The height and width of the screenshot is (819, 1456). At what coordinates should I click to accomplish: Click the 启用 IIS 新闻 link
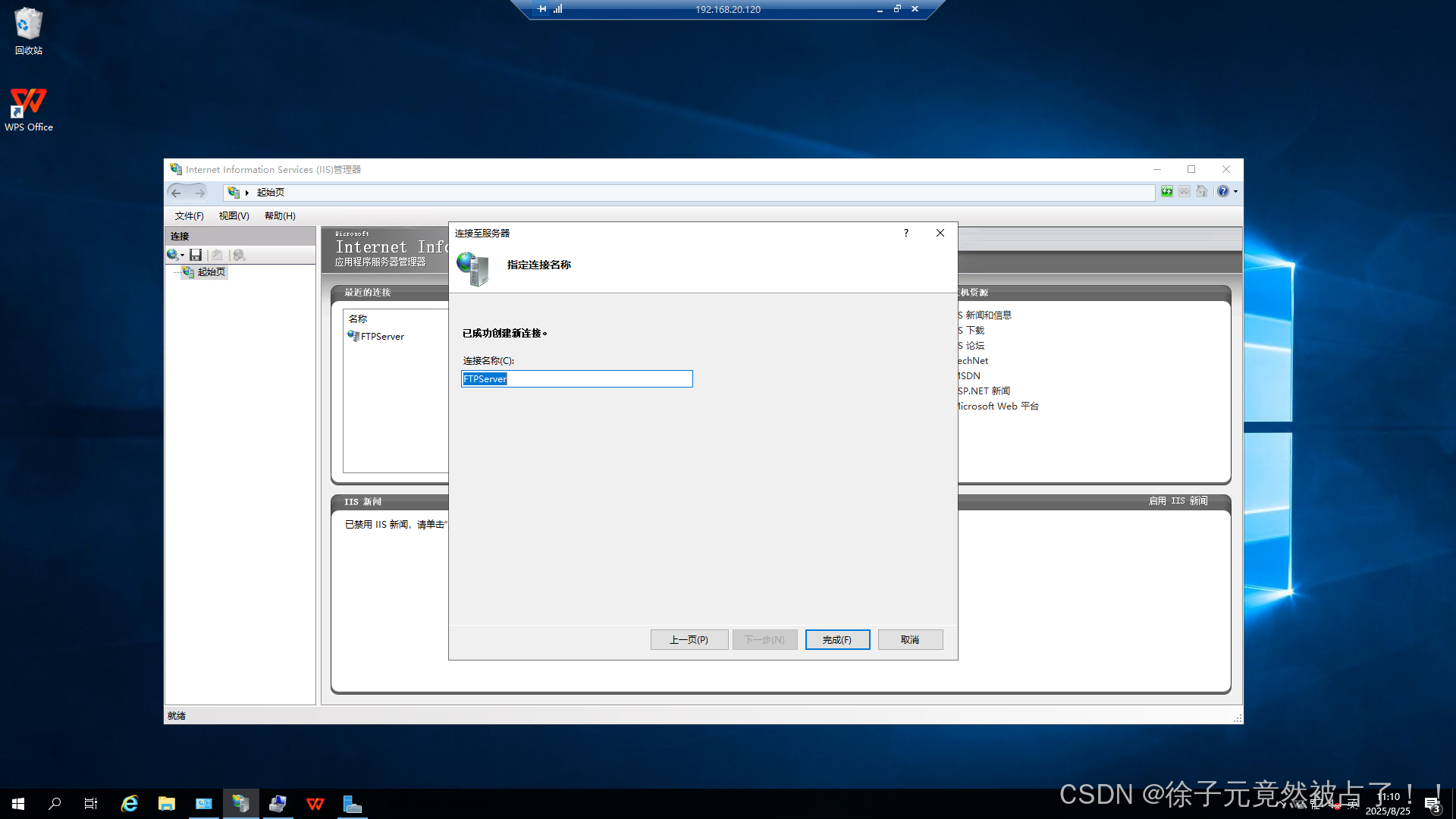click(1178, 501)
